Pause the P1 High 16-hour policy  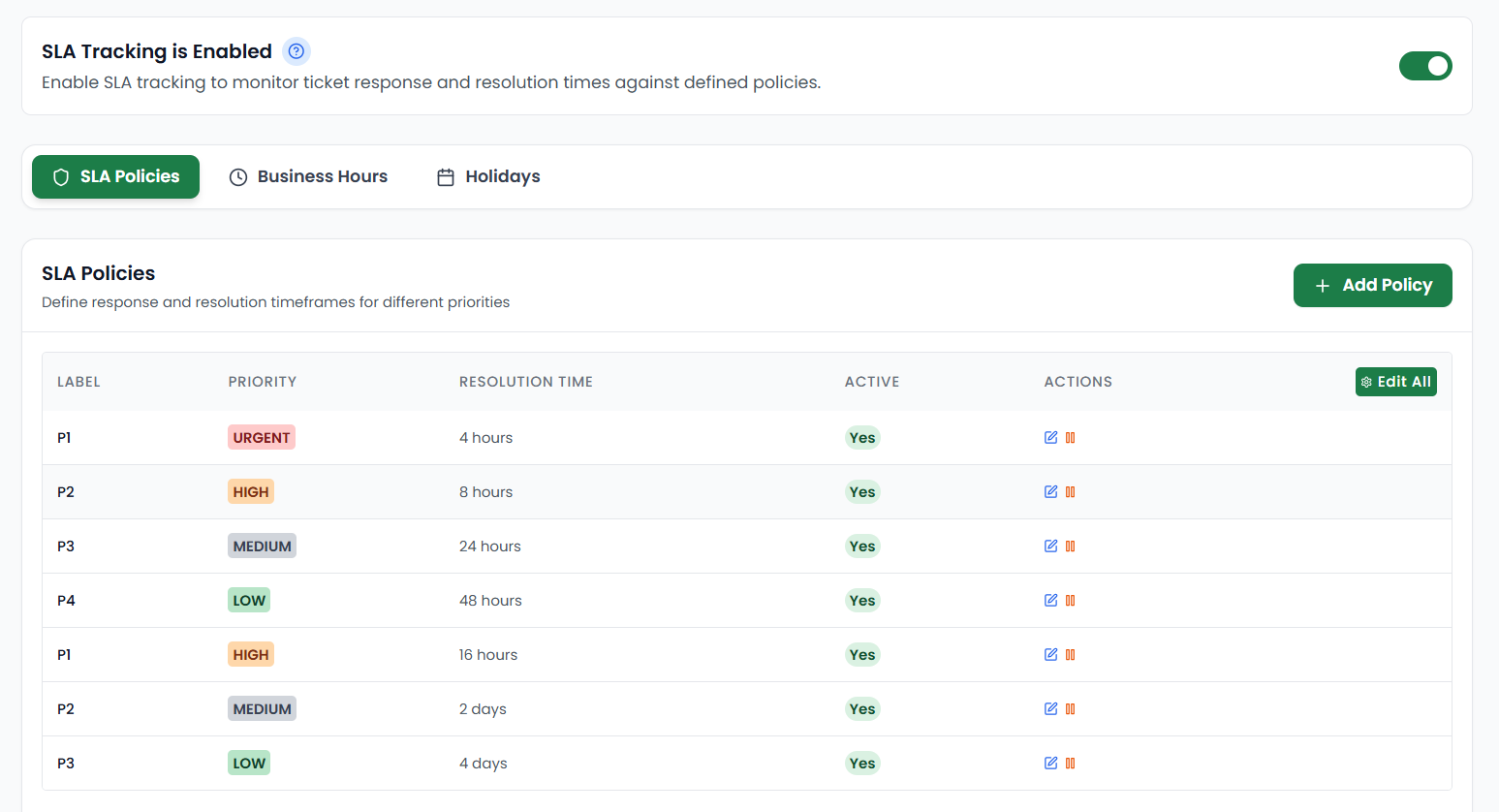1070,654
